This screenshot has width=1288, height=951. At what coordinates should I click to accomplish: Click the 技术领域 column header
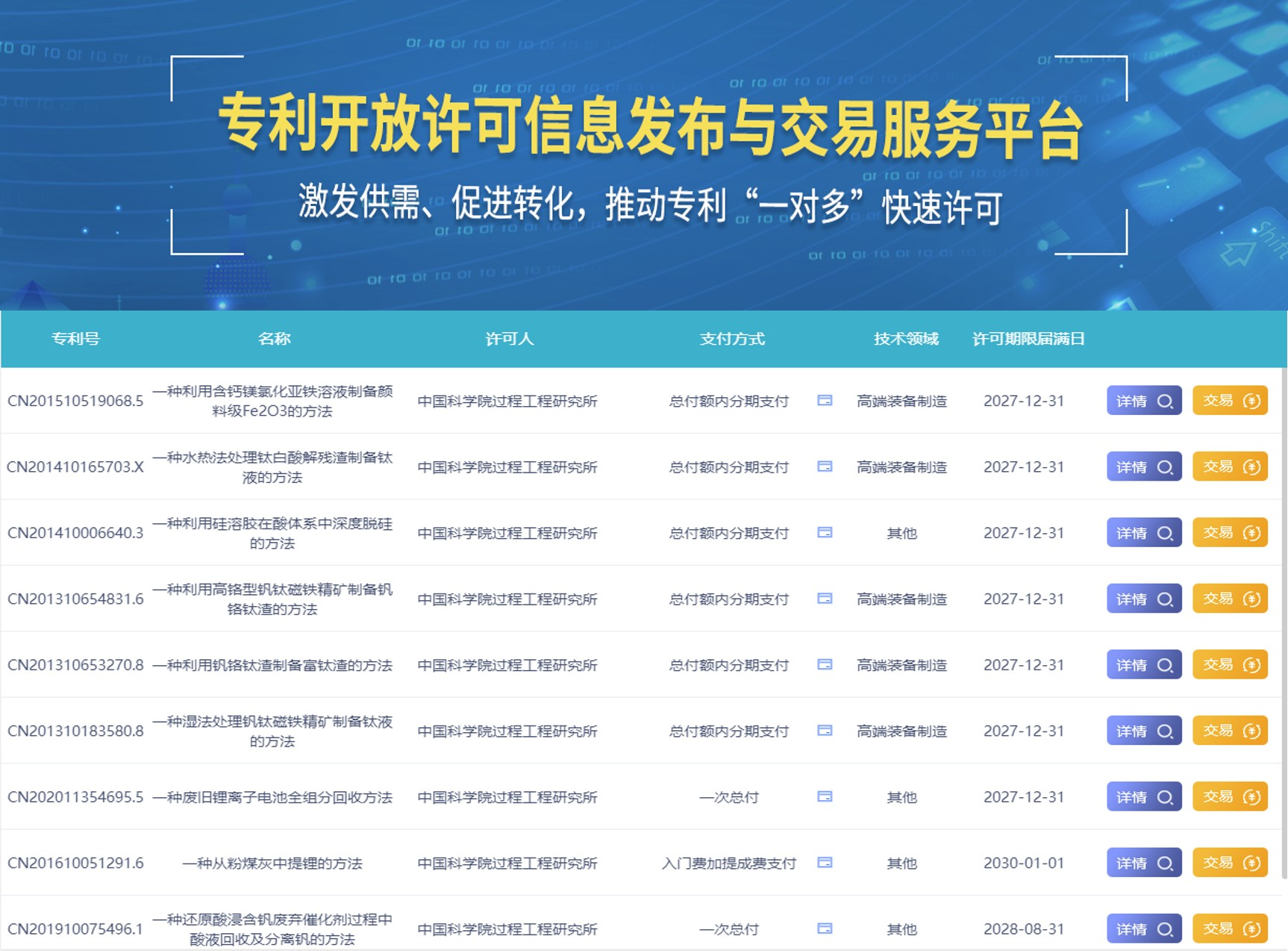point(906,339)
